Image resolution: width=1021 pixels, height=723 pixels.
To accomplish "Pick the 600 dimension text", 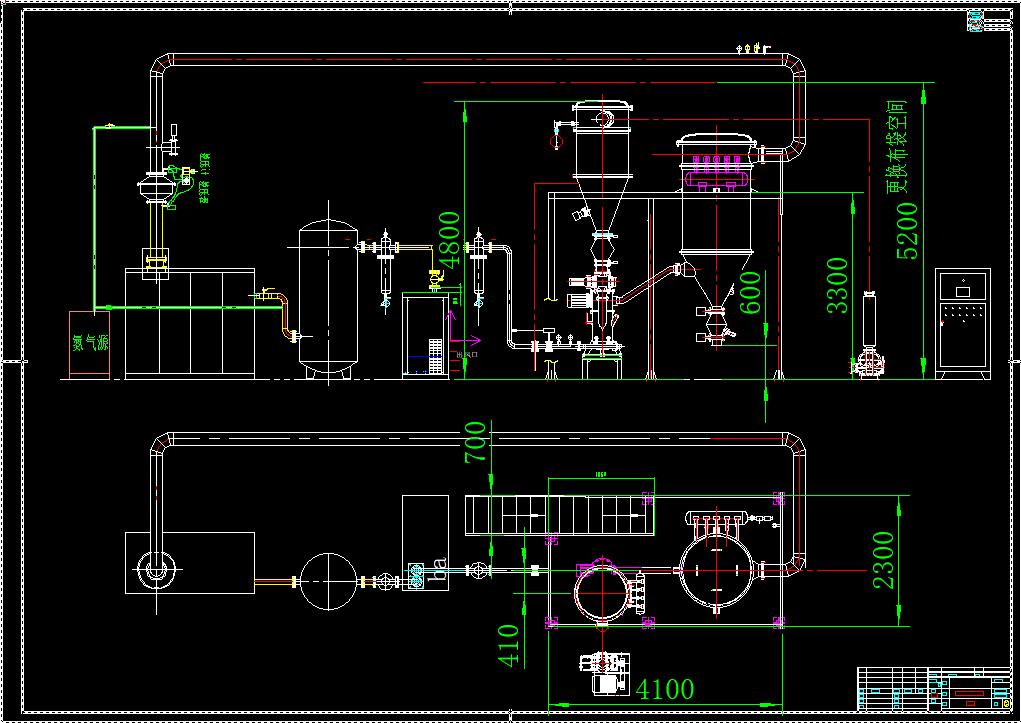I will tap(751, 292).
